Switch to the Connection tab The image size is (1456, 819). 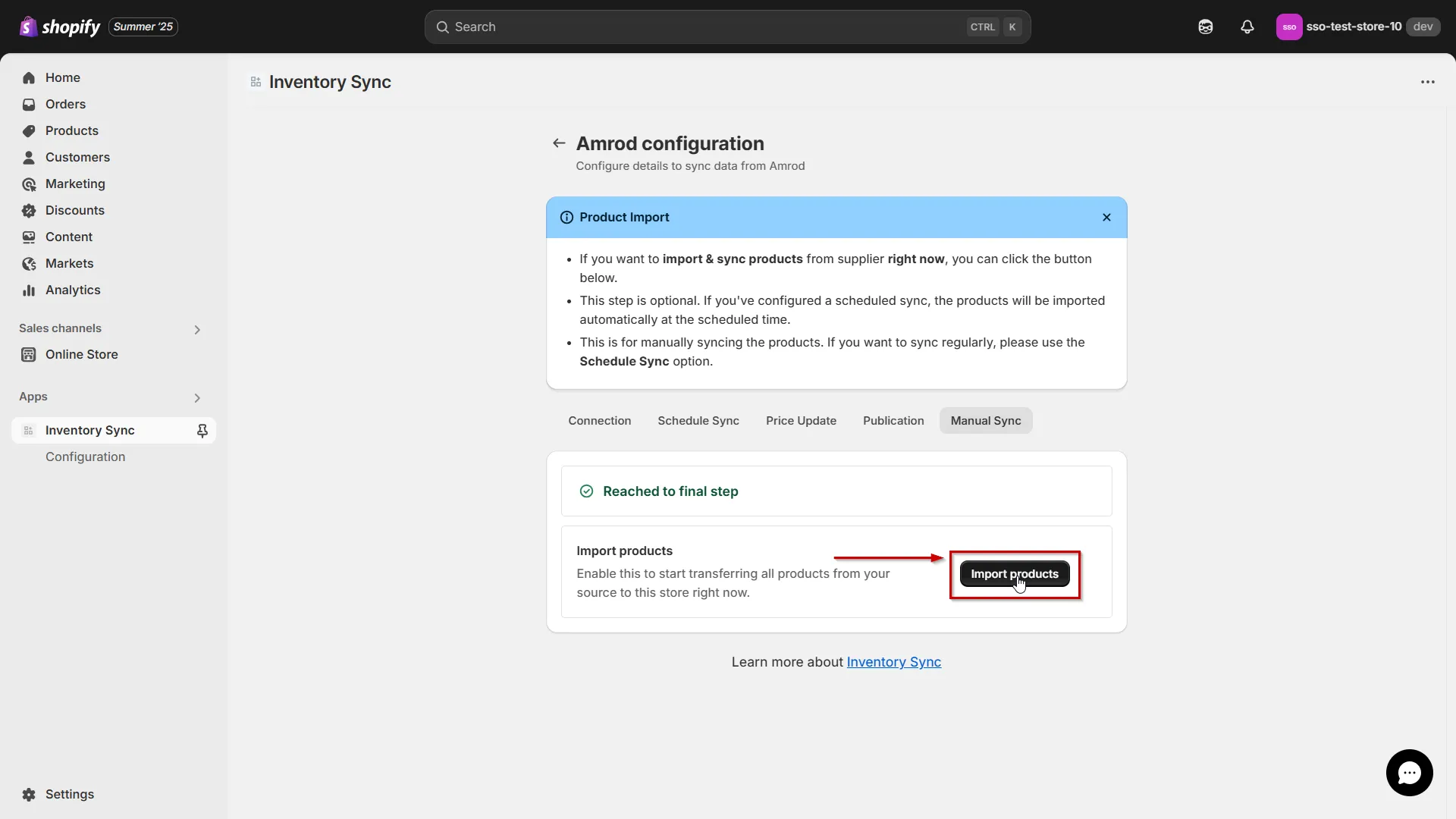(599, 420)
